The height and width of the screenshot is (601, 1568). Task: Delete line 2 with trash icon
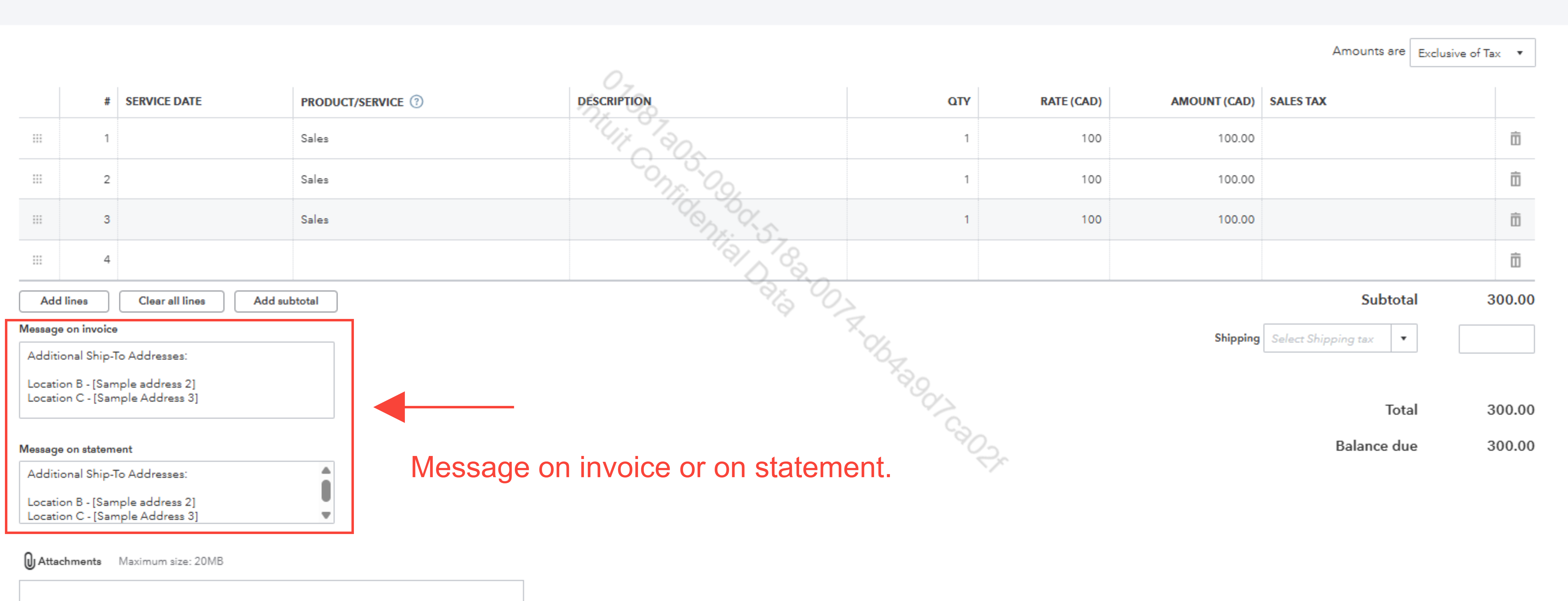point(1515,179)
